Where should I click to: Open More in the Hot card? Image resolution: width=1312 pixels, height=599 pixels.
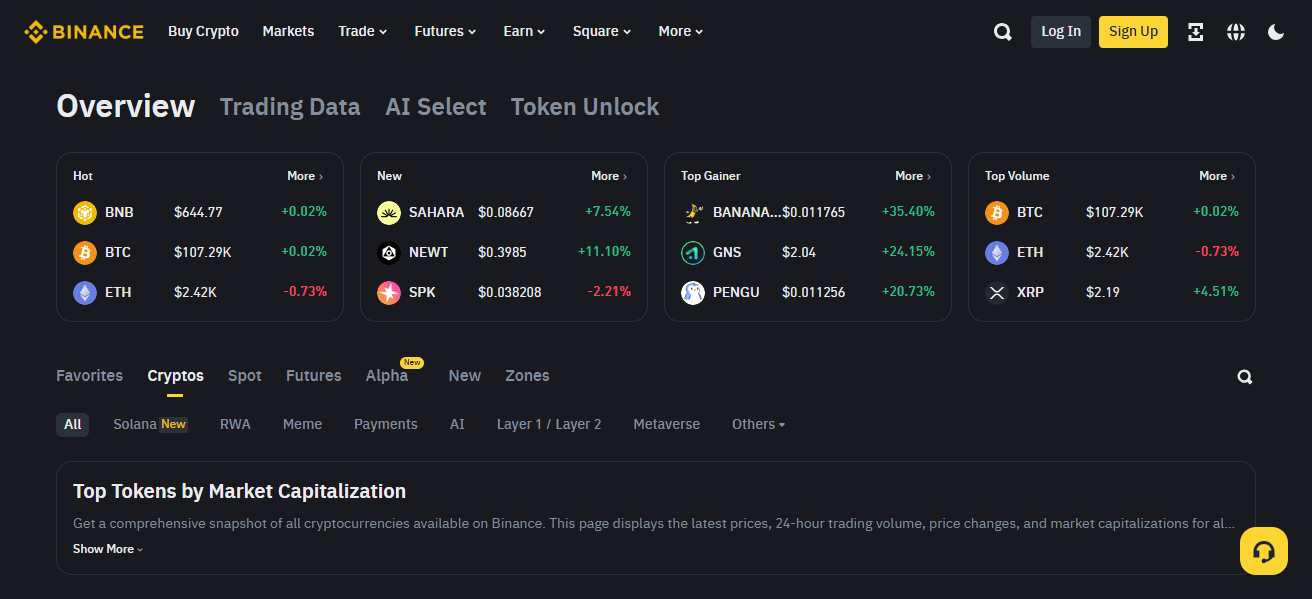coord(305,176)
